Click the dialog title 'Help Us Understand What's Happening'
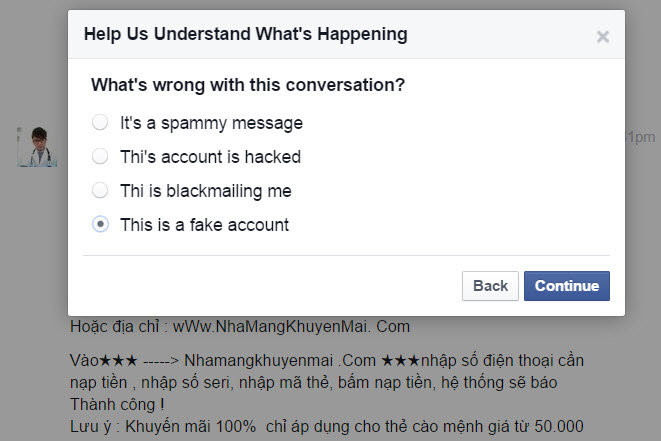The height and width of the screenshot is (441, 661). point(246,34)
